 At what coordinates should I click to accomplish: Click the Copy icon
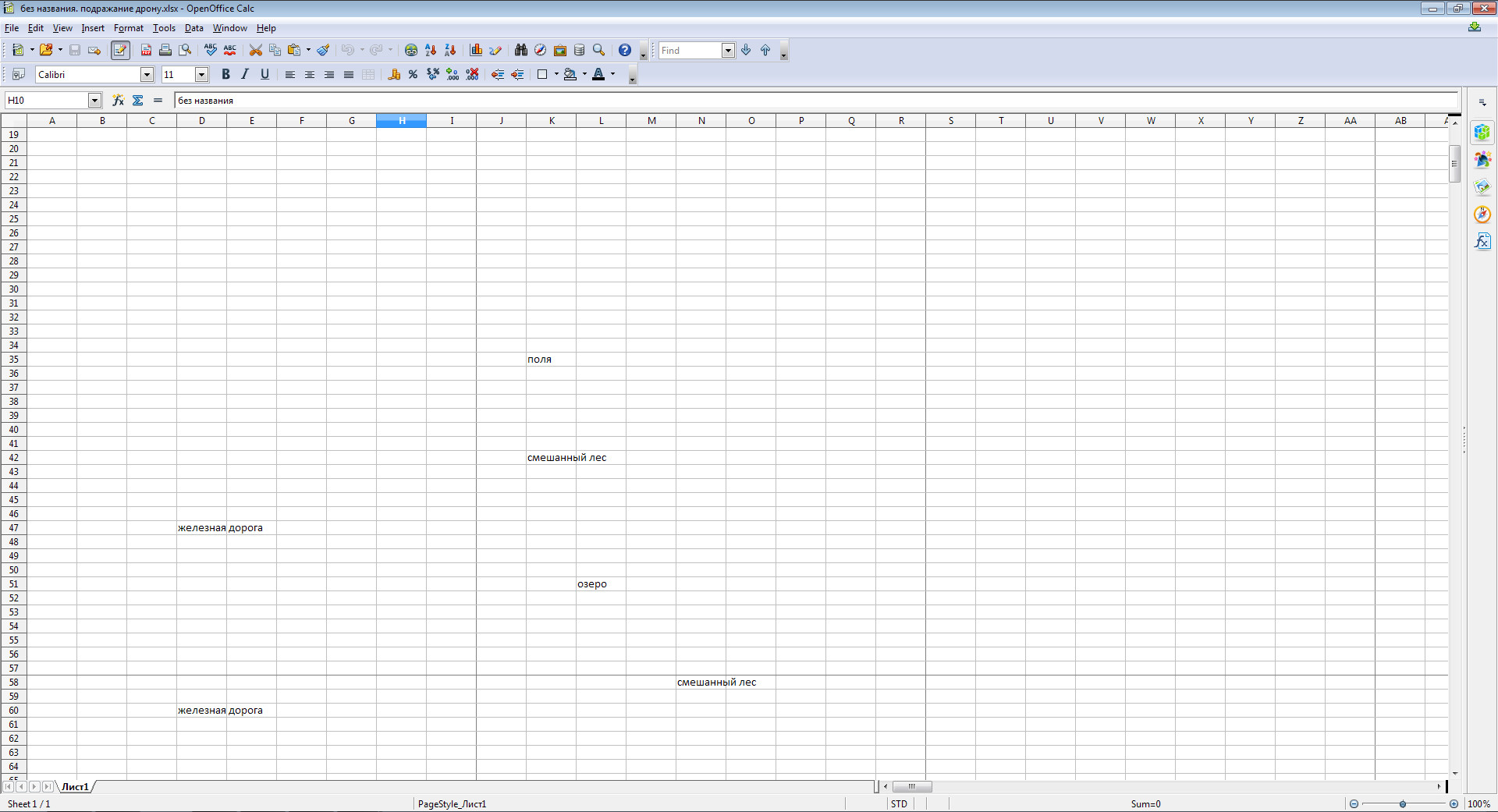(x=275, y=50)
